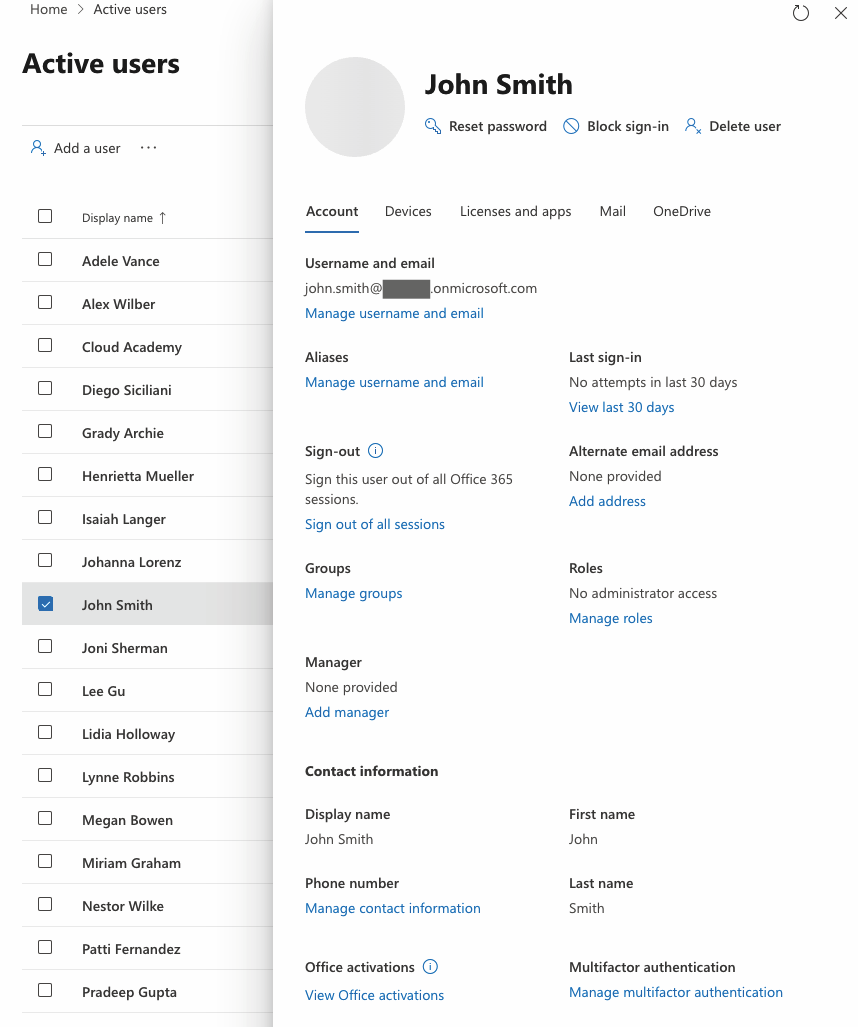Click the Delete user icon
The image size is (858, 1027).
point(692,126)
